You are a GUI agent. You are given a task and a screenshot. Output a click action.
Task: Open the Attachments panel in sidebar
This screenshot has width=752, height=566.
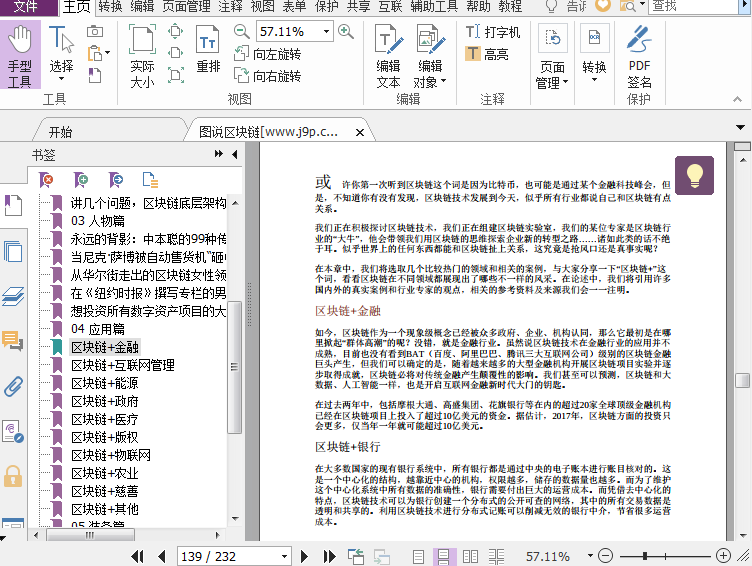click(x=13, y=387)
